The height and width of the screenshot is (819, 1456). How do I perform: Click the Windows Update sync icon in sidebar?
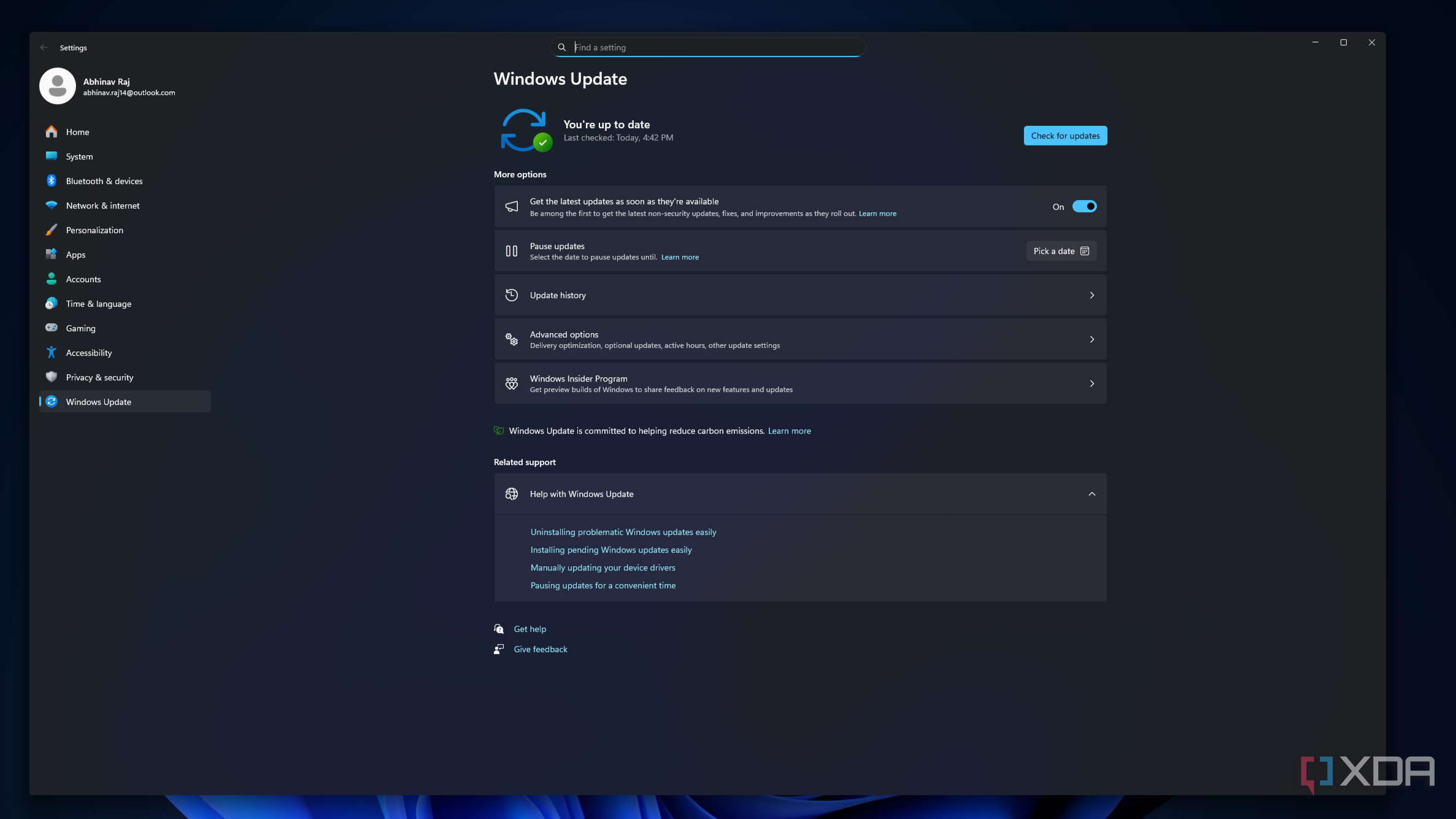(x=52, y=402)
